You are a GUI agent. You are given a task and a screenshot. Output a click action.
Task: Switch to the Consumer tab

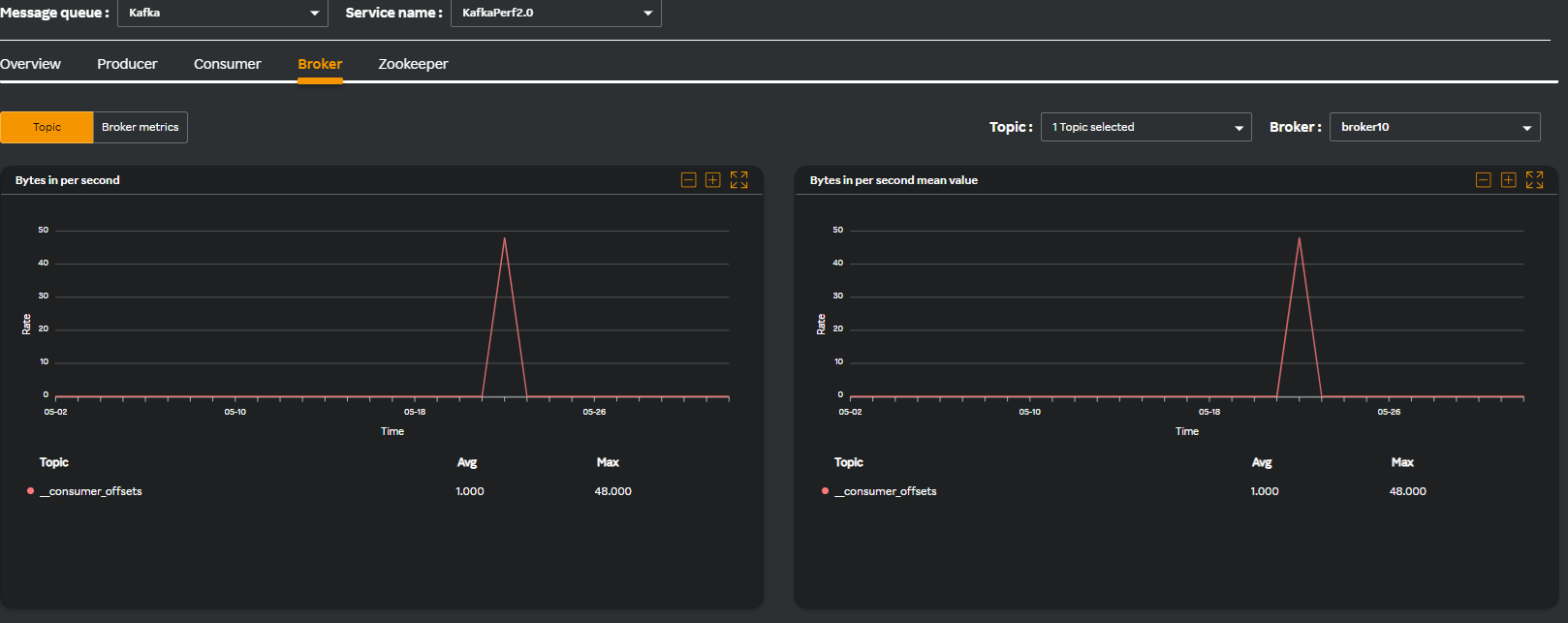pos(228,64)
